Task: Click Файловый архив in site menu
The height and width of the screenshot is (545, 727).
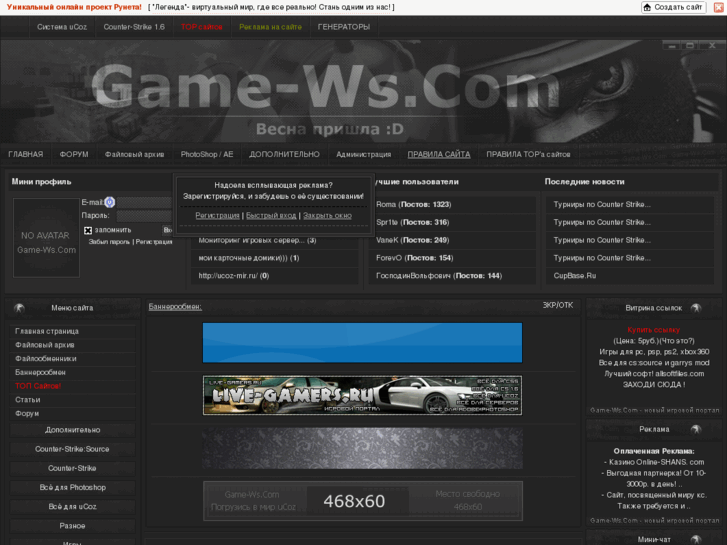Action: [x=45, y=345]
